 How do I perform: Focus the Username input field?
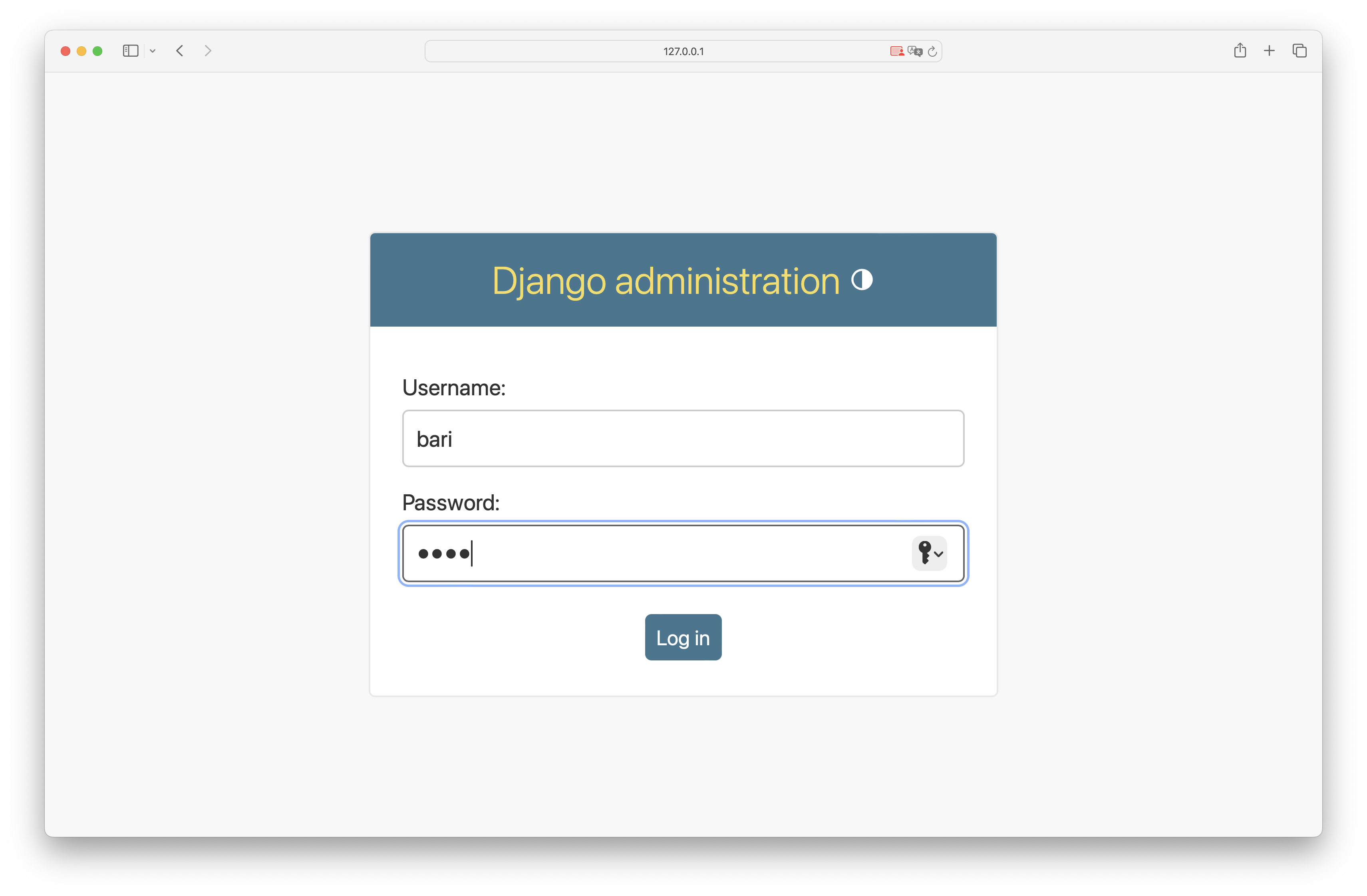coord(683,438)
